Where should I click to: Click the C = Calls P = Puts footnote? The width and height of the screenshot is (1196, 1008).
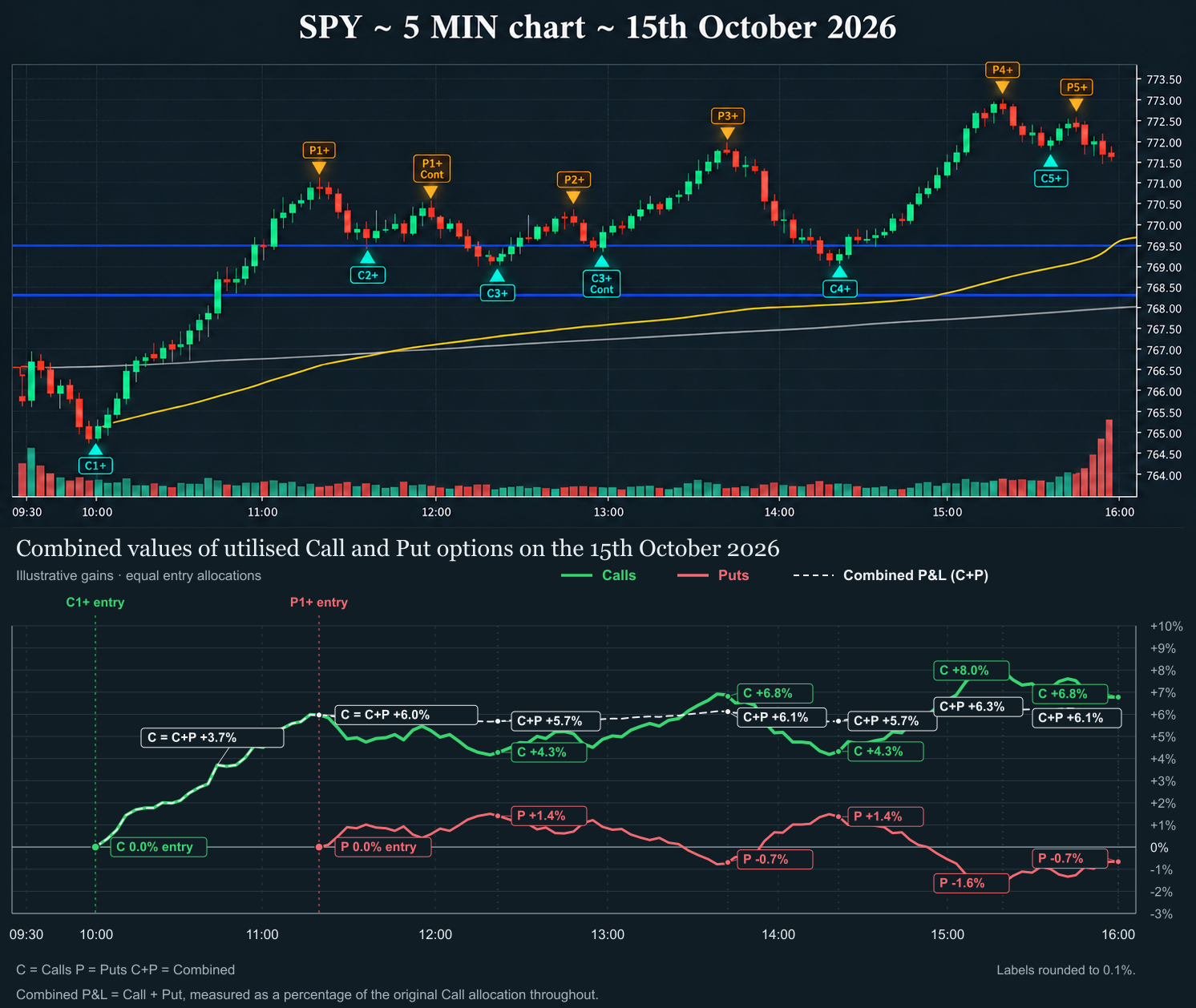pos(125,970)
